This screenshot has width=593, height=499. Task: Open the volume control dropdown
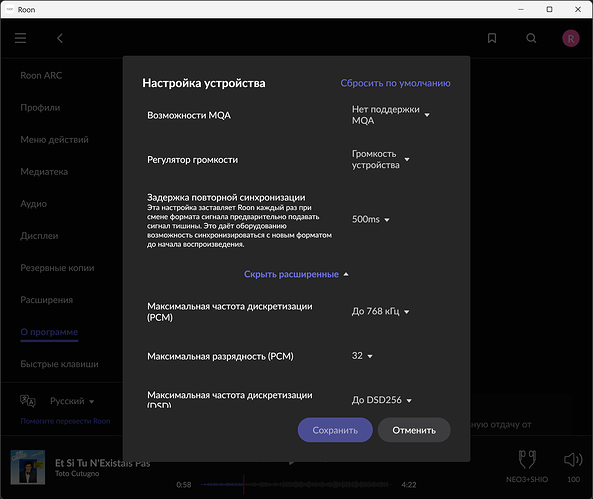coord(380,159)
